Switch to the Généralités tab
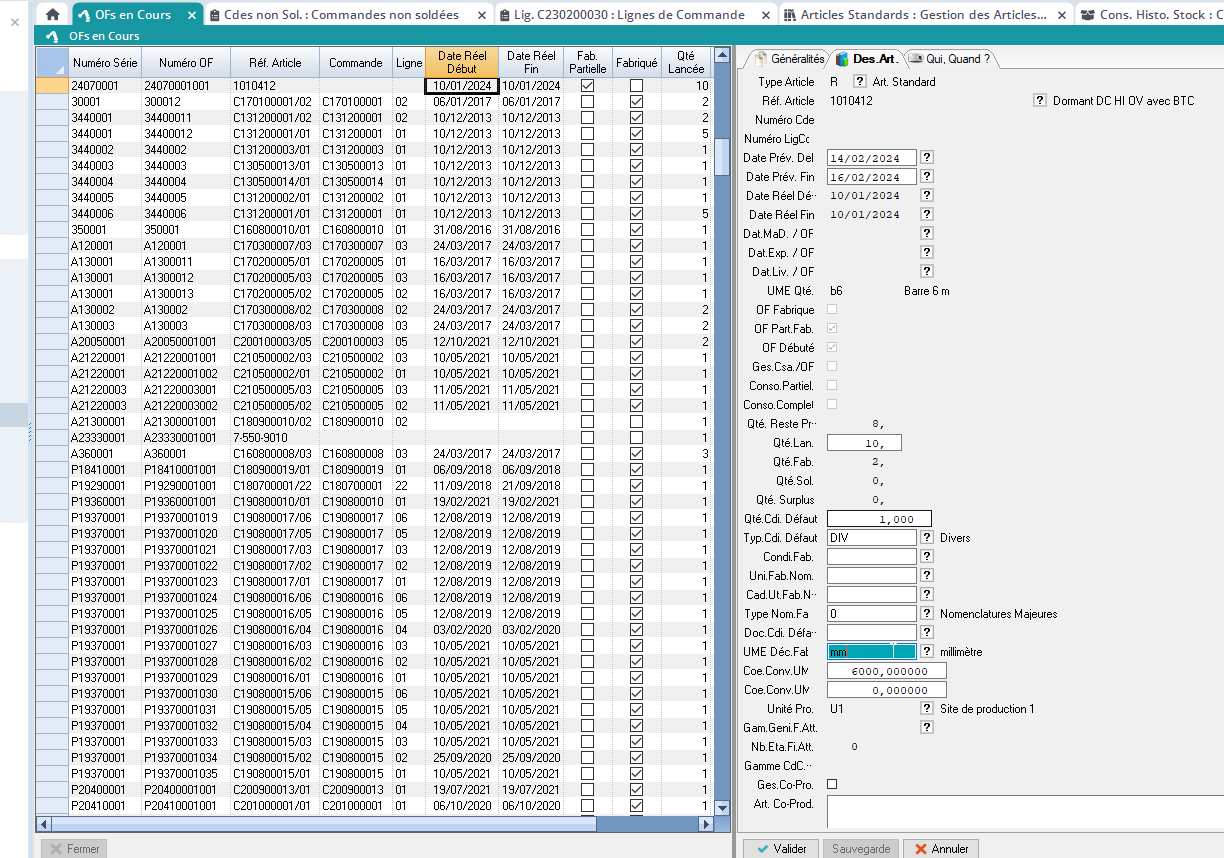 click(790, 59)
